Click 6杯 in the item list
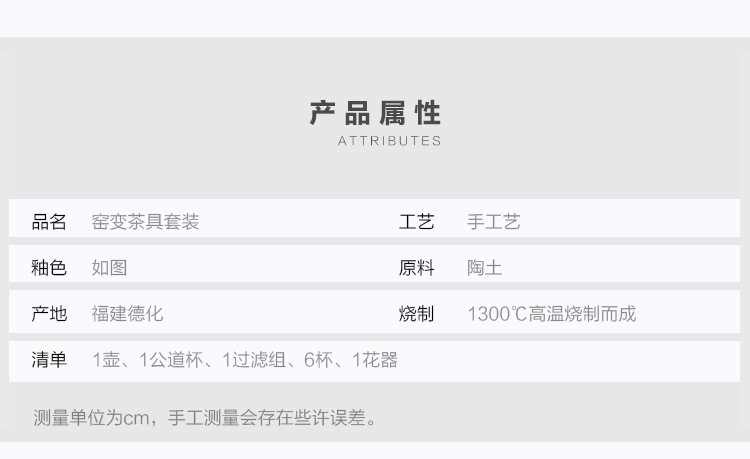The width and height of the screenshot is (750, 459). coord(315,360)
